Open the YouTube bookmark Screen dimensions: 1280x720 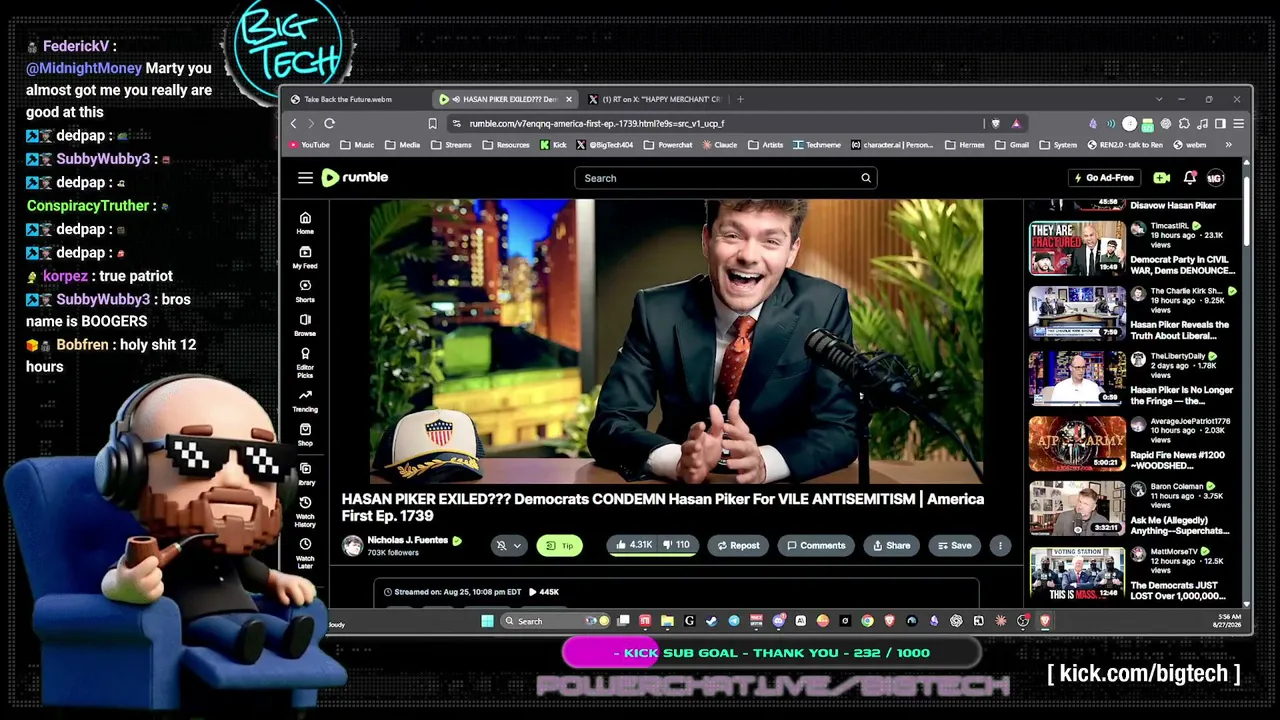[309, 145]
